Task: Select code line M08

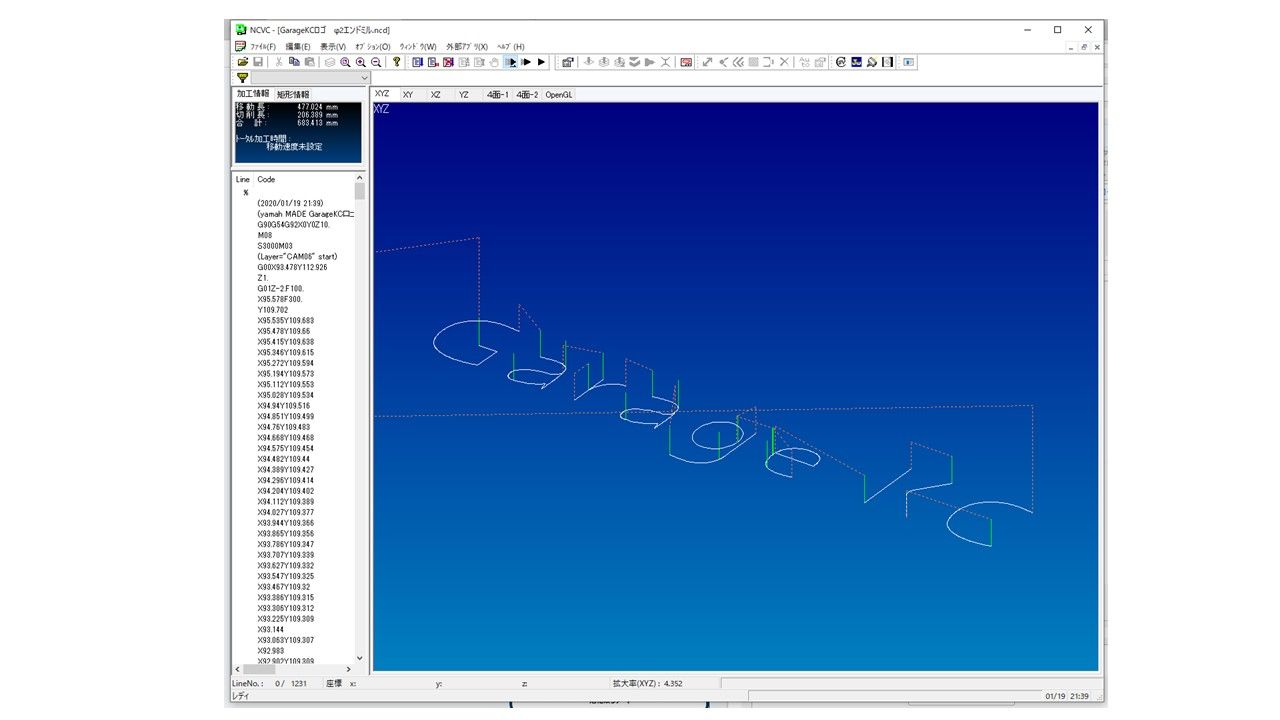Action: [x=265, y=235]
